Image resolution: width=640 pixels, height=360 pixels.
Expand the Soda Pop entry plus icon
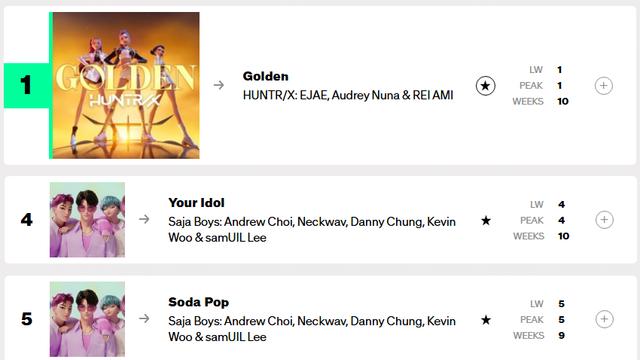[604, 319]
